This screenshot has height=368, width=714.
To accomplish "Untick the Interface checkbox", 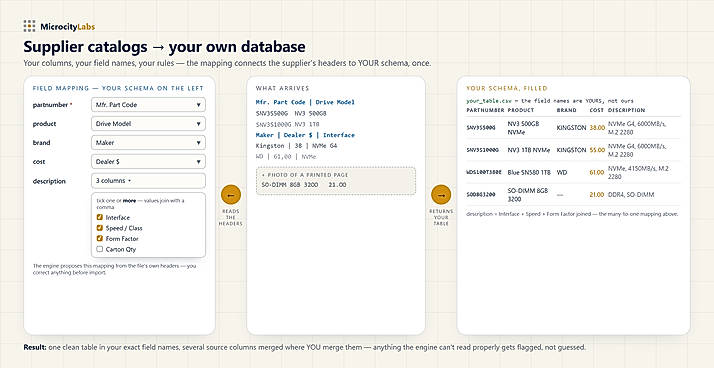I will point(100,217).
